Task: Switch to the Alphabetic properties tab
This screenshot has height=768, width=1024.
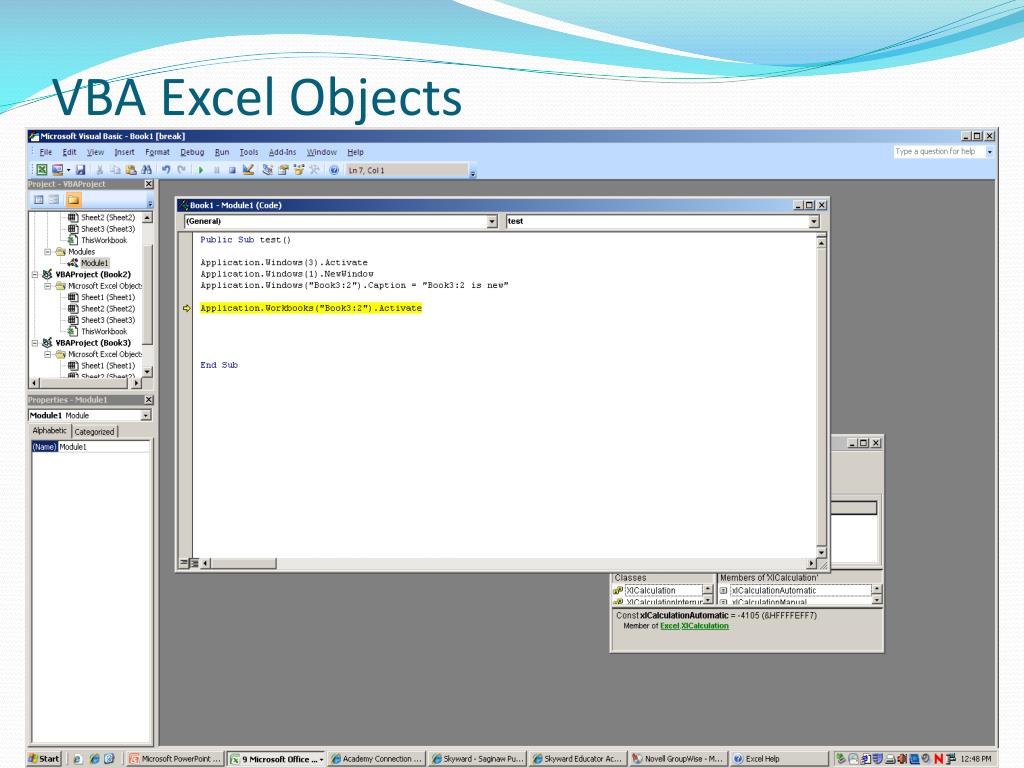Action: (50, 431)
